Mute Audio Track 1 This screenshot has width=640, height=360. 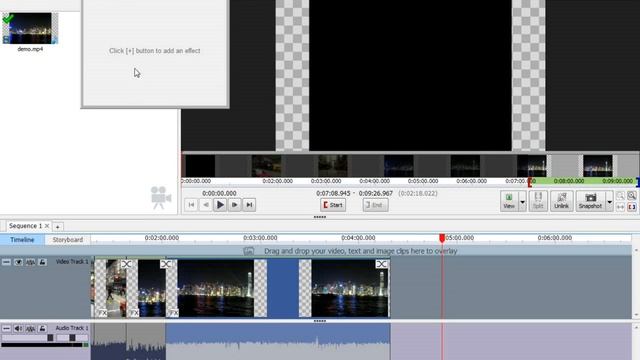pos(18,328)
